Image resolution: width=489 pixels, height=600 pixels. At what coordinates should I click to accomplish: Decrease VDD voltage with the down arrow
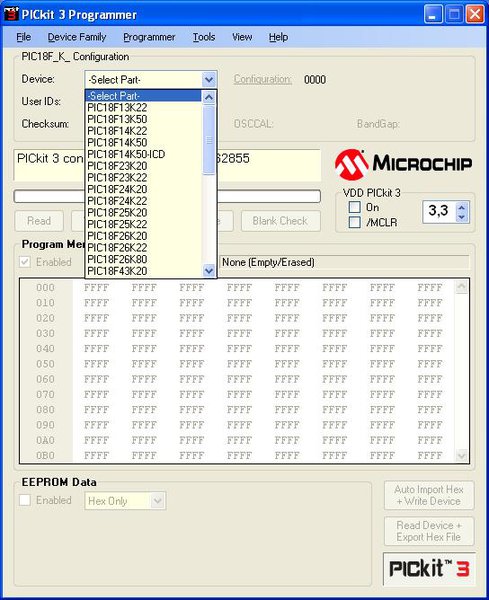click(x=462, y=217)
